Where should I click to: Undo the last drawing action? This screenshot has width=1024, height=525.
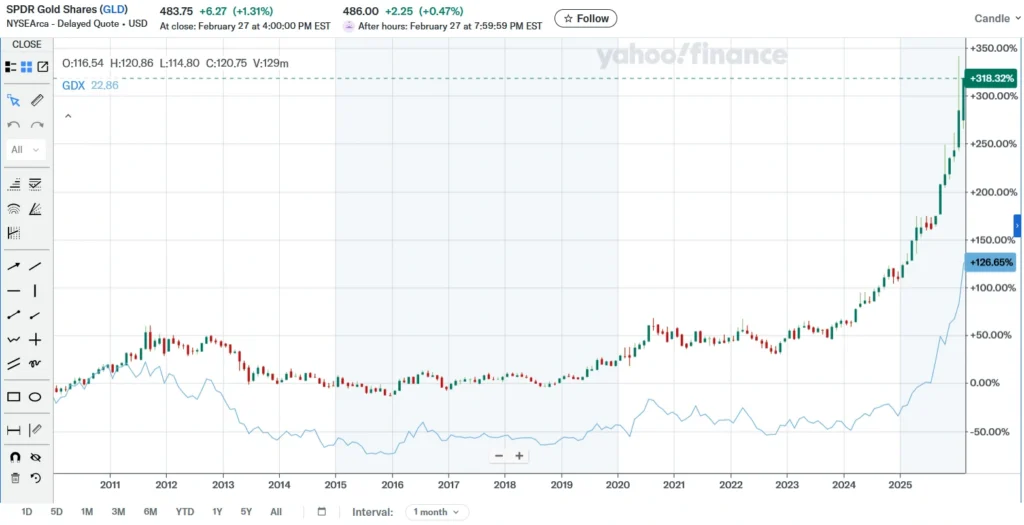coord(14,125)
